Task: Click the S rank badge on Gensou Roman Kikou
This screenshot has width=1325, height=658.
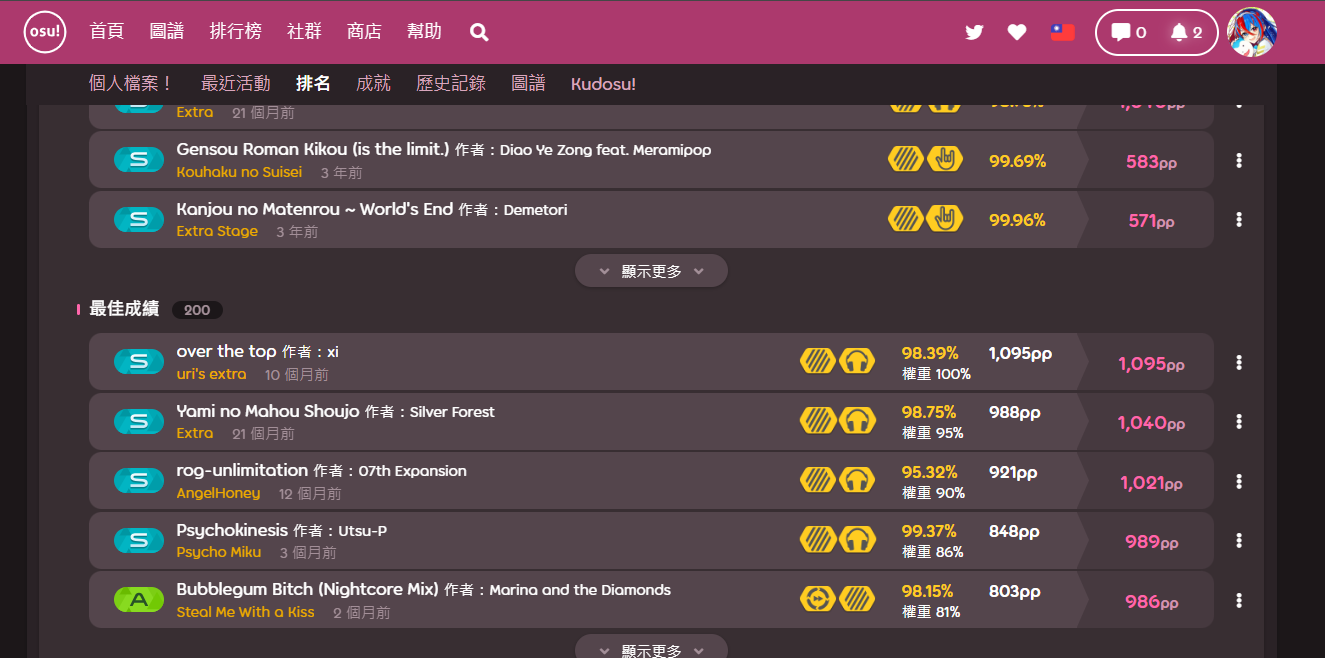Action: point(139,160)
